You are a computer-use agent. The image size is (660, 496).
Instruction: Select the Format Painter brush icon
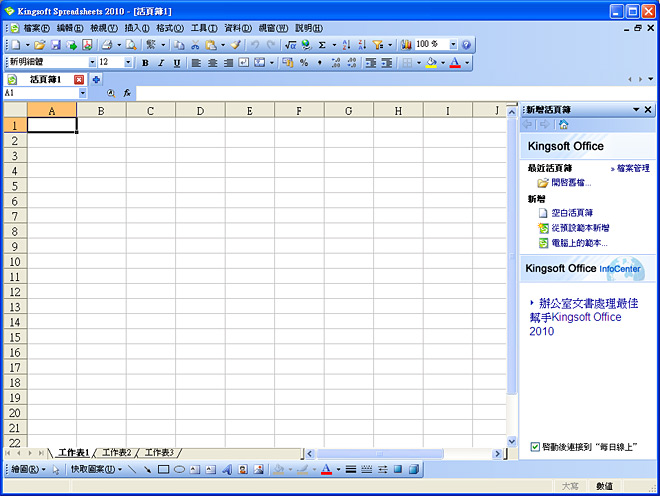(236, 45)
